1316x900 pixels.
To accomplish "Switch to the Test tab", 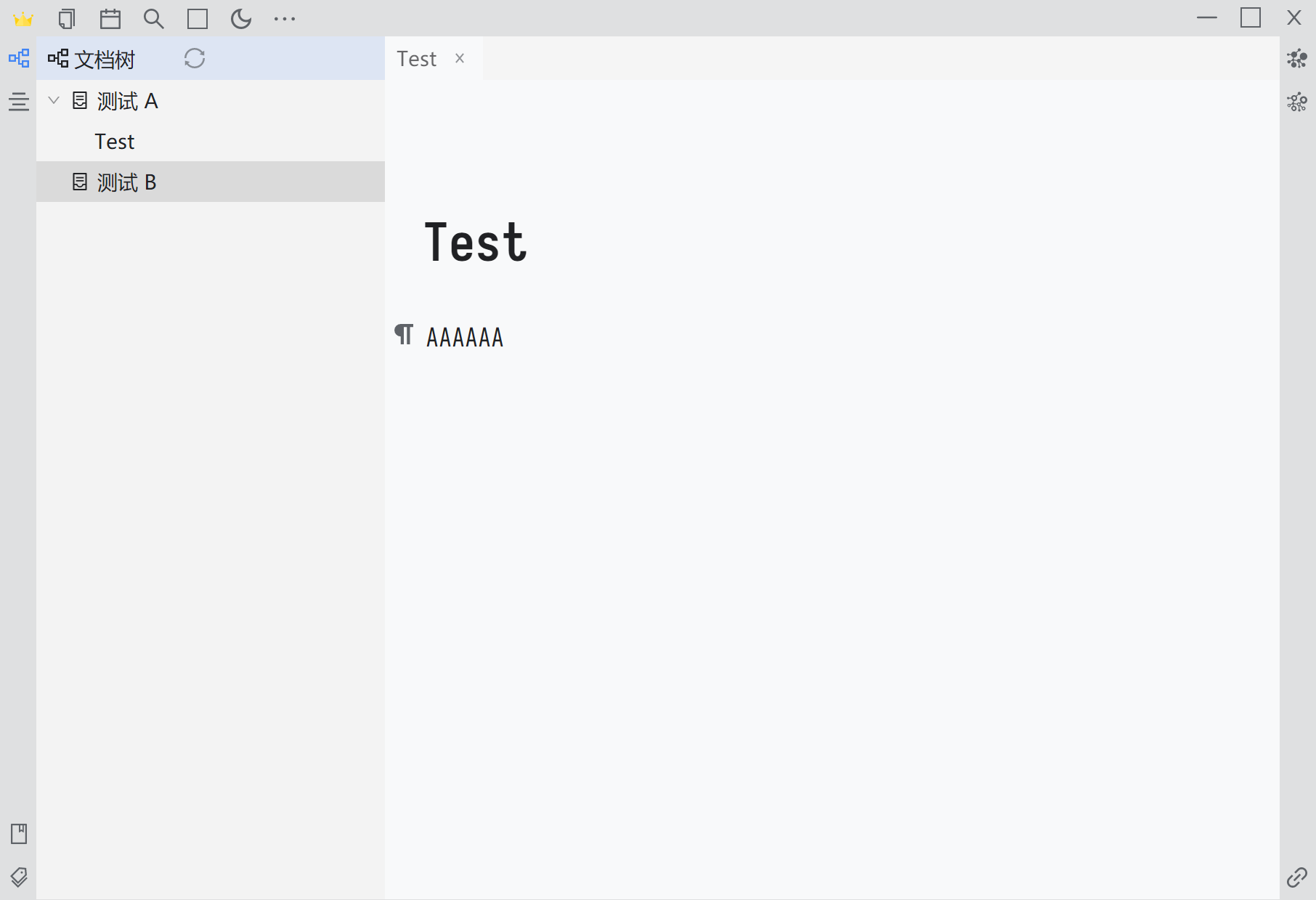I will point(416,58).
